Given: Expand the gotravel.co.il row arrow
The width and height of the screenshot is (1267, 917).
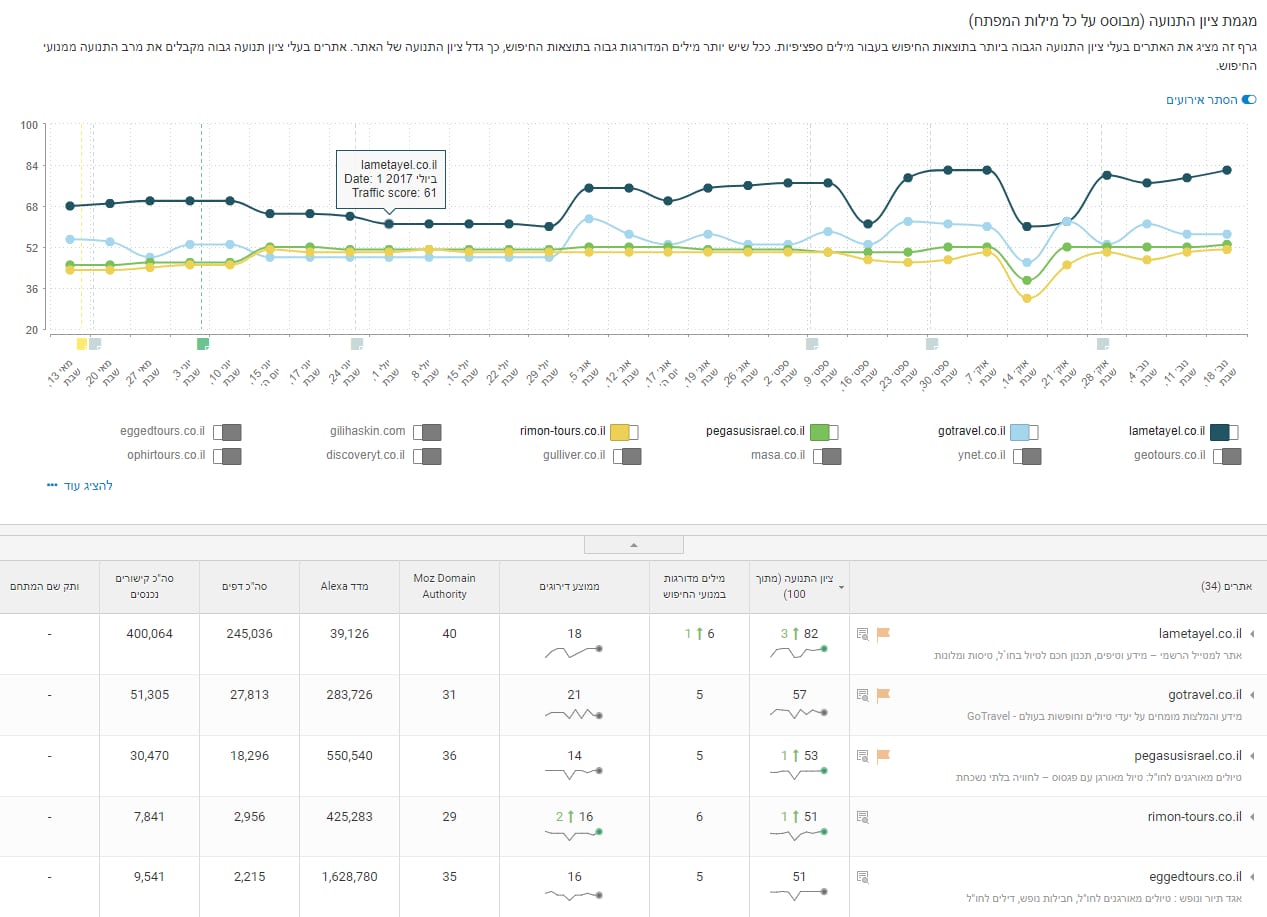Looking at the screenshot, I should click(x=1253, y=695).
